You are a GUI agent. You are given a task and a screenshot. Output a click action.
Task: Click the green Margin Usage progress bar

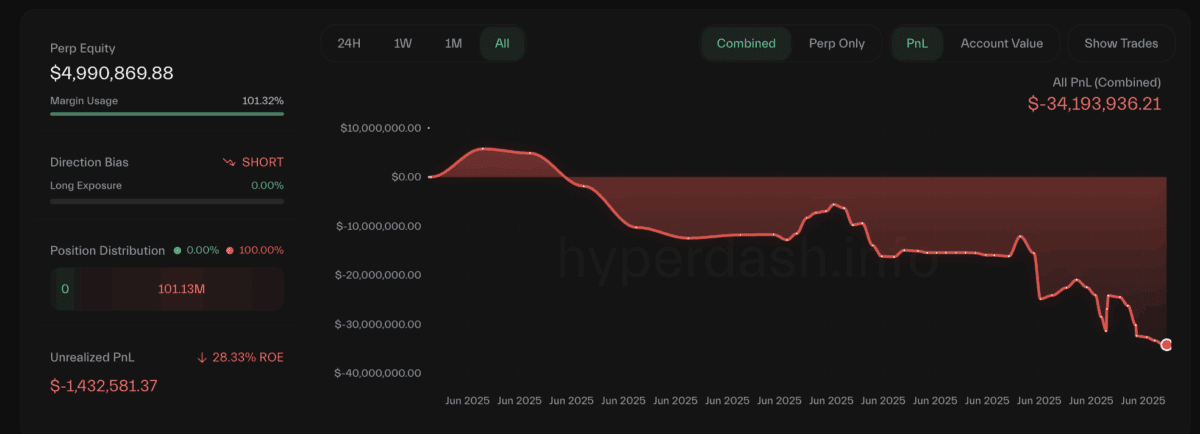pos(167,114)
